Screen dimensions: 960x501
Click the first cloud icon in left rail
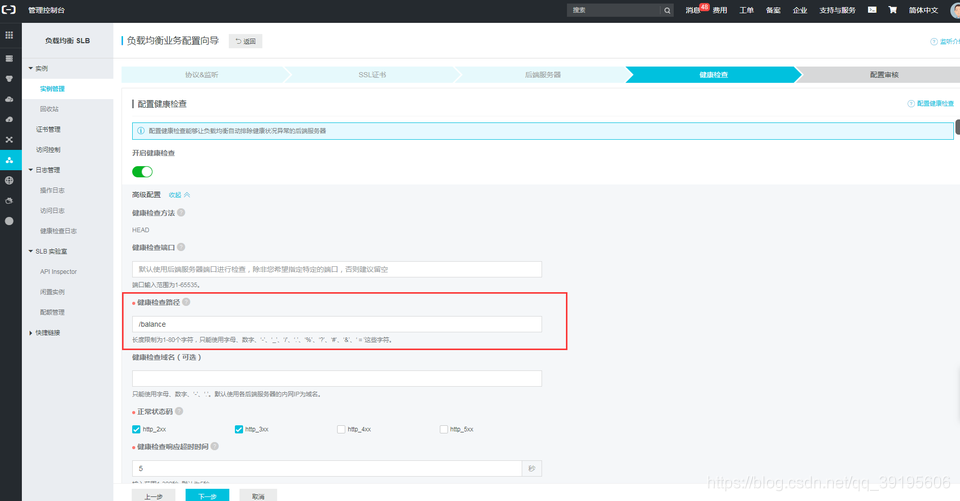tap(9, 99)
